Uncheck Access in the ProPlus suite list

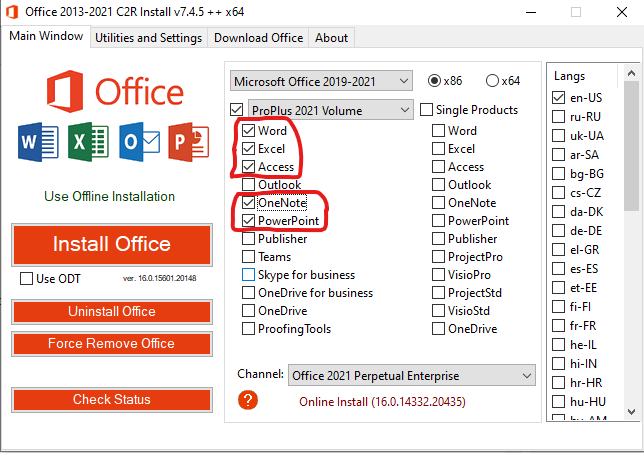tap(248, 167)
